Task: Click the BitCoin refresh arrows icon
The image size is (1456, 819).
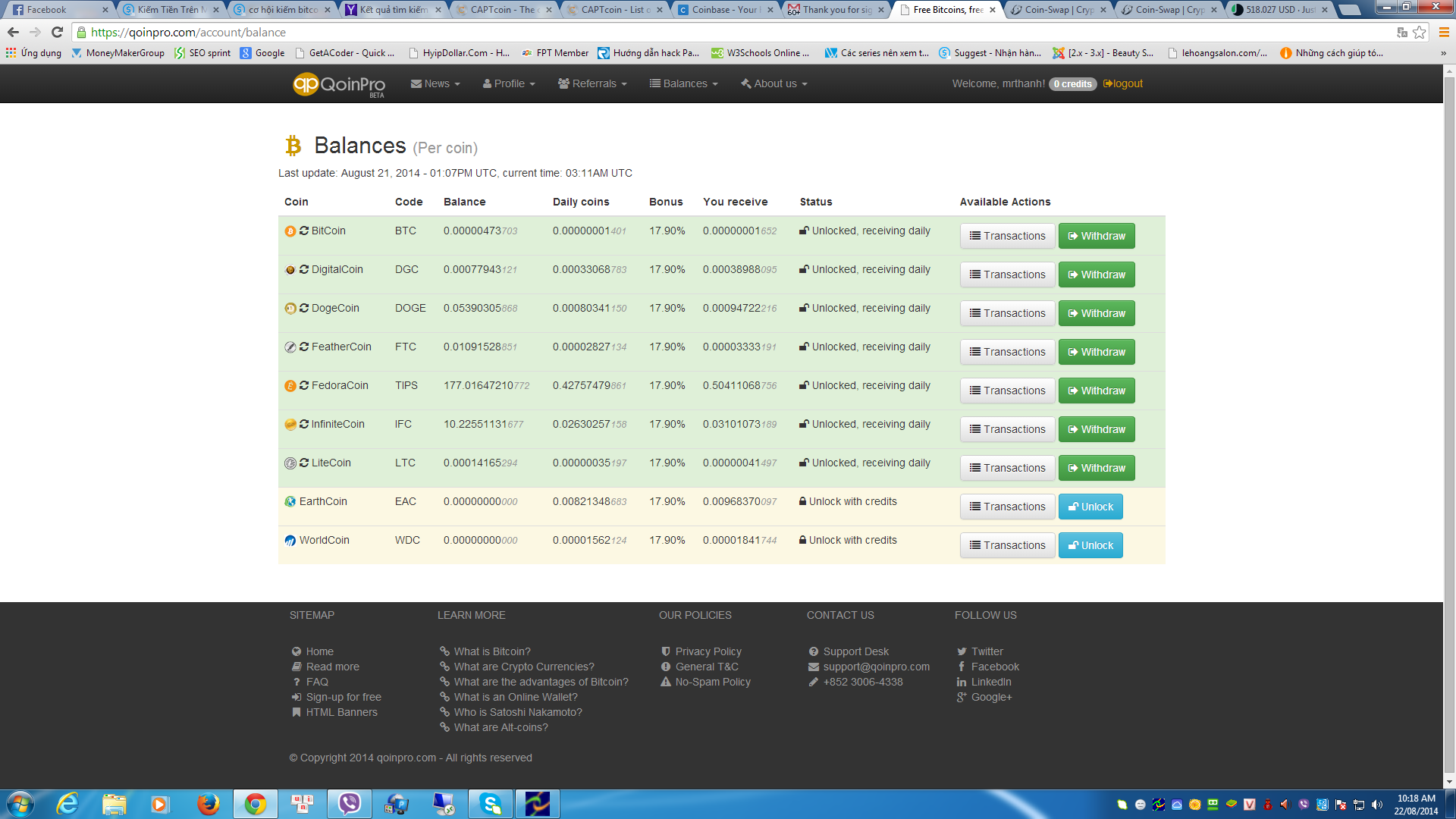Action: pos(304,231)
